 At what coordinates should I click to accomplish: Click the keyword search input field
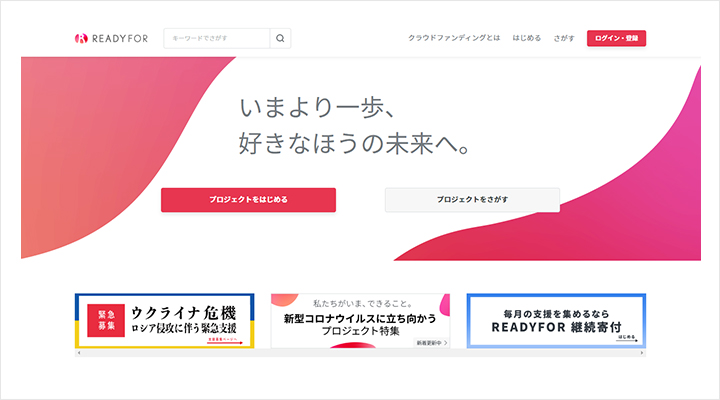(216, 39)
